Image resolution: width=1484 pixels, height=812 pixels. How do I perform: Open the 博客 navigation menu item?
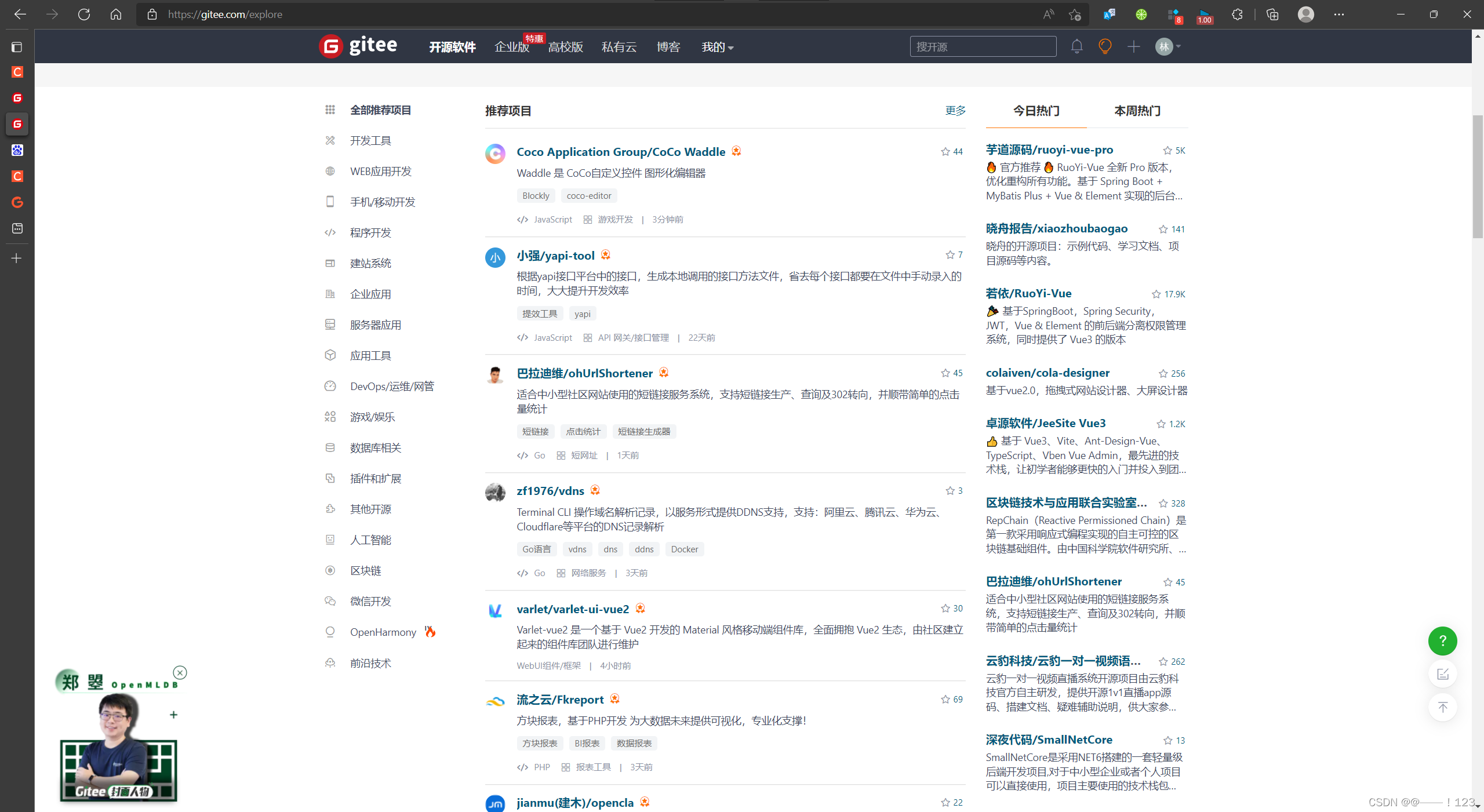click(668, 47)
